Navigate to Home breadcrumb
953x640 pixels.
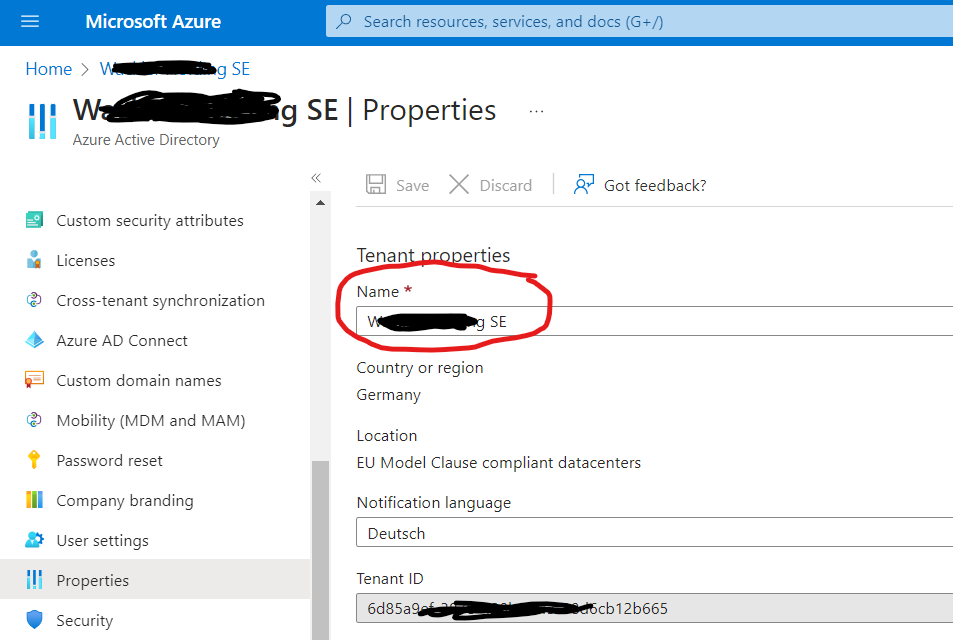pyautogui.click(x=49, y=69)
